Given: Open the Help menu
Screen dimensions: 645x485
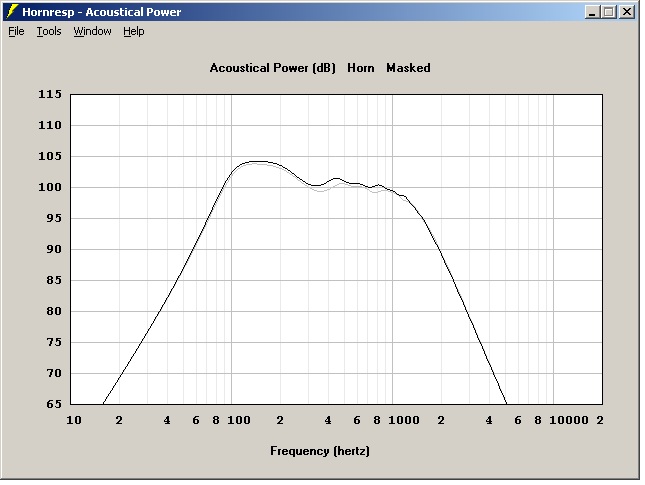Looking at the screenshot, I should tap(134, 31).
